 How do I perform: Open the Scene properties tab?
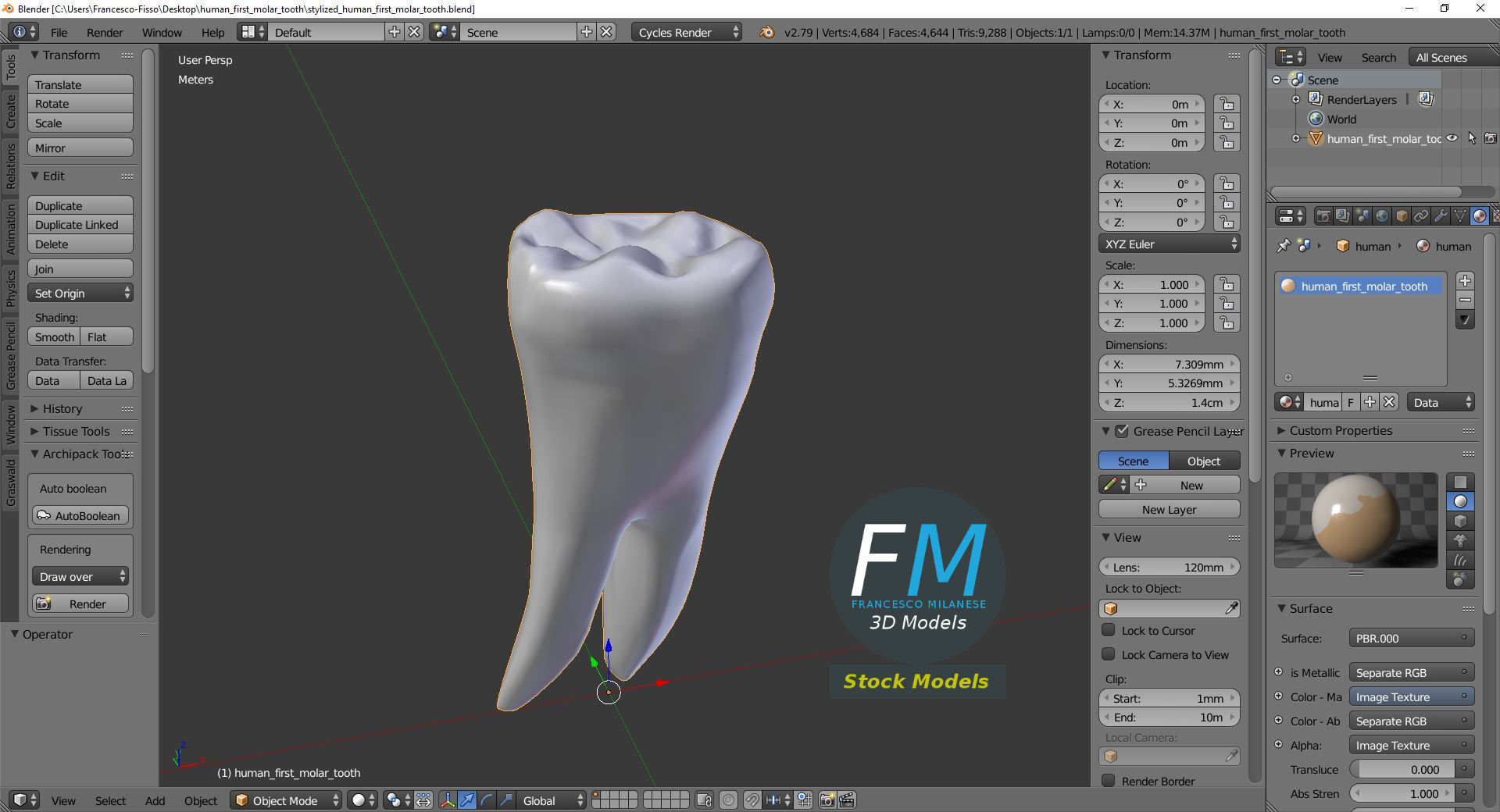coord(1362,216)
